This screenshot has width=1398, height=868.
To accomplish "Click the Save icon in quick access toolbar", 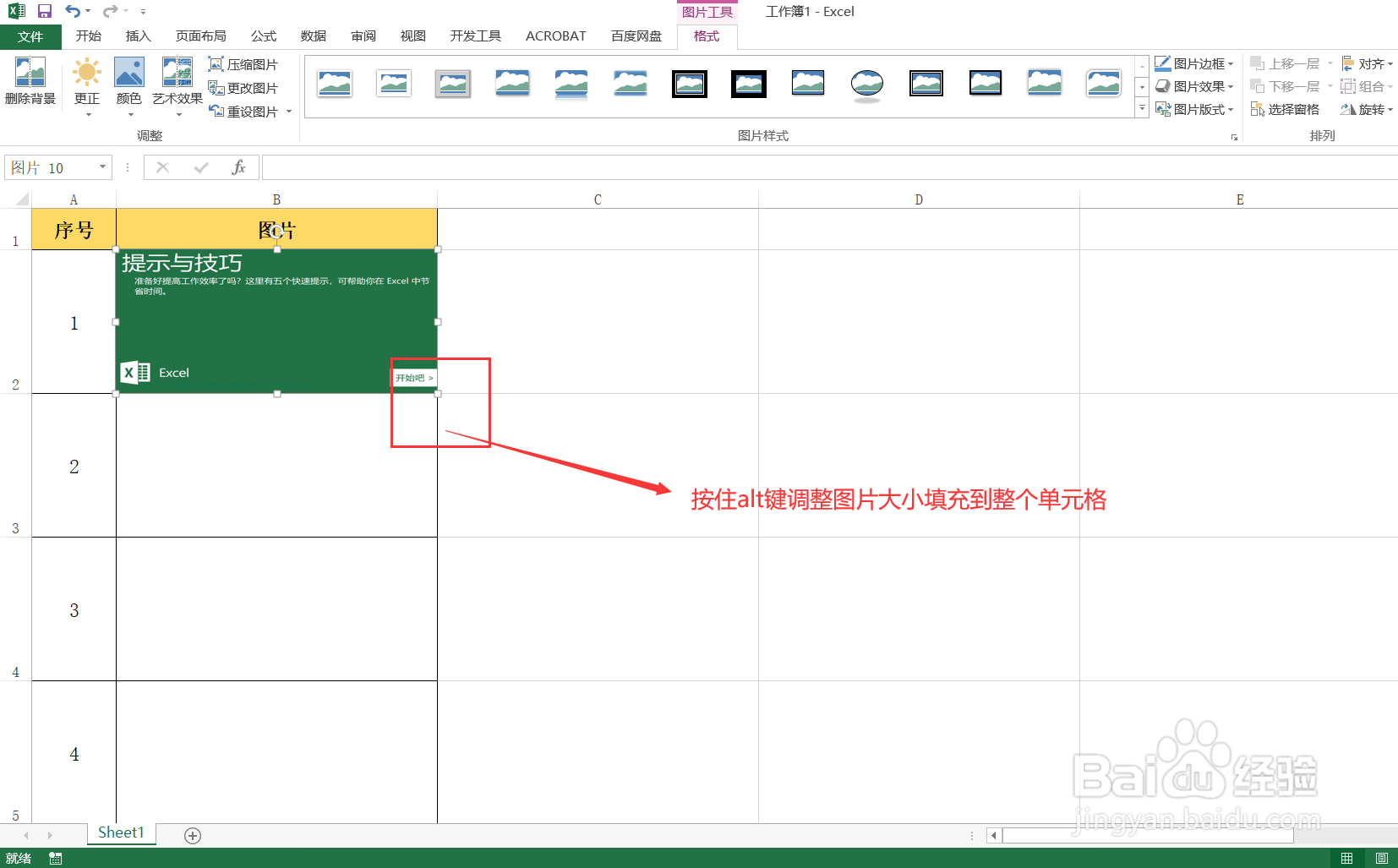I will 45,11.
